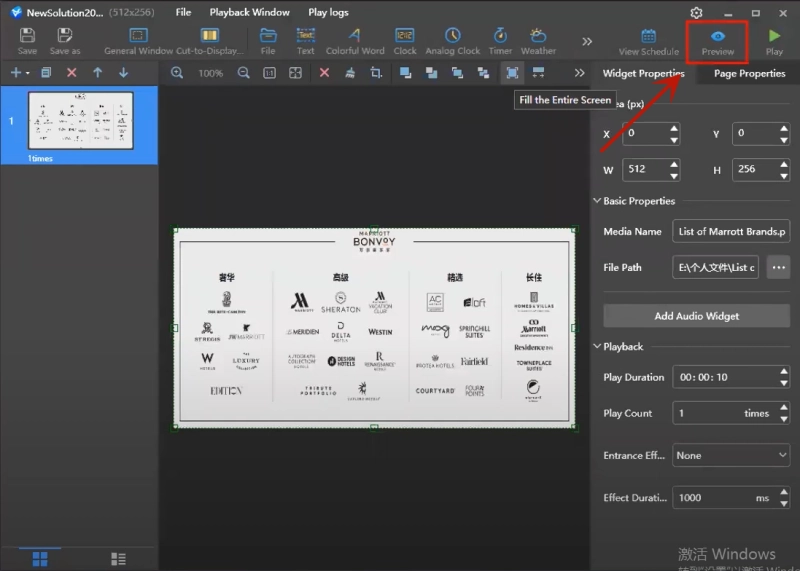Expand the main toolbar overflow chevron
The image size is (800, 571).
[x=586, y=41]
